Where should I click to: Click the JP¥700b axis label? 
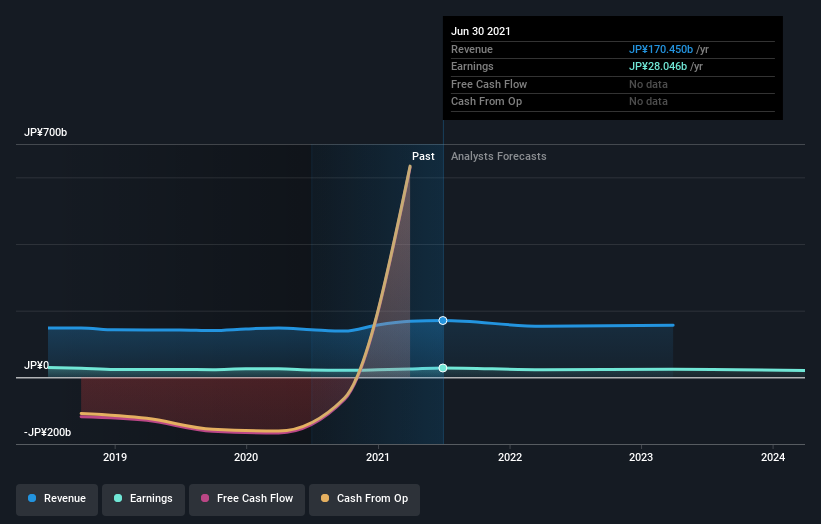[46, 132]
